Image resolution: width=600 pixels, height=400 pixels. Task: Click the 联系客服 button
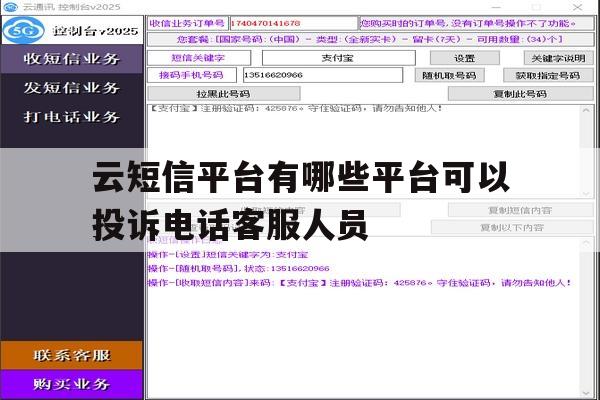(72, 355)
